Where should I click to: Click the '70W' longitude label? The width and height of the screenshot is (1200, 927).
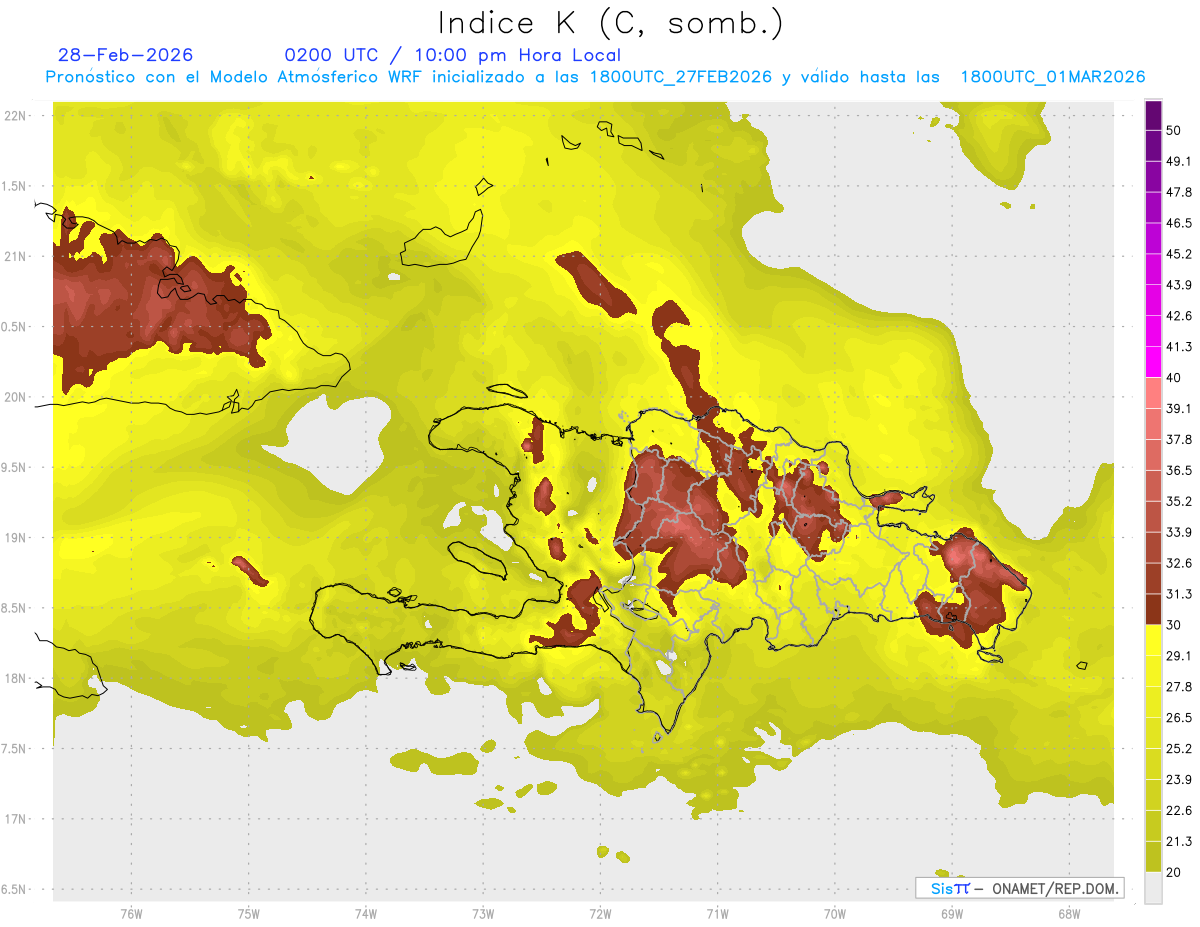coord(834,915)
